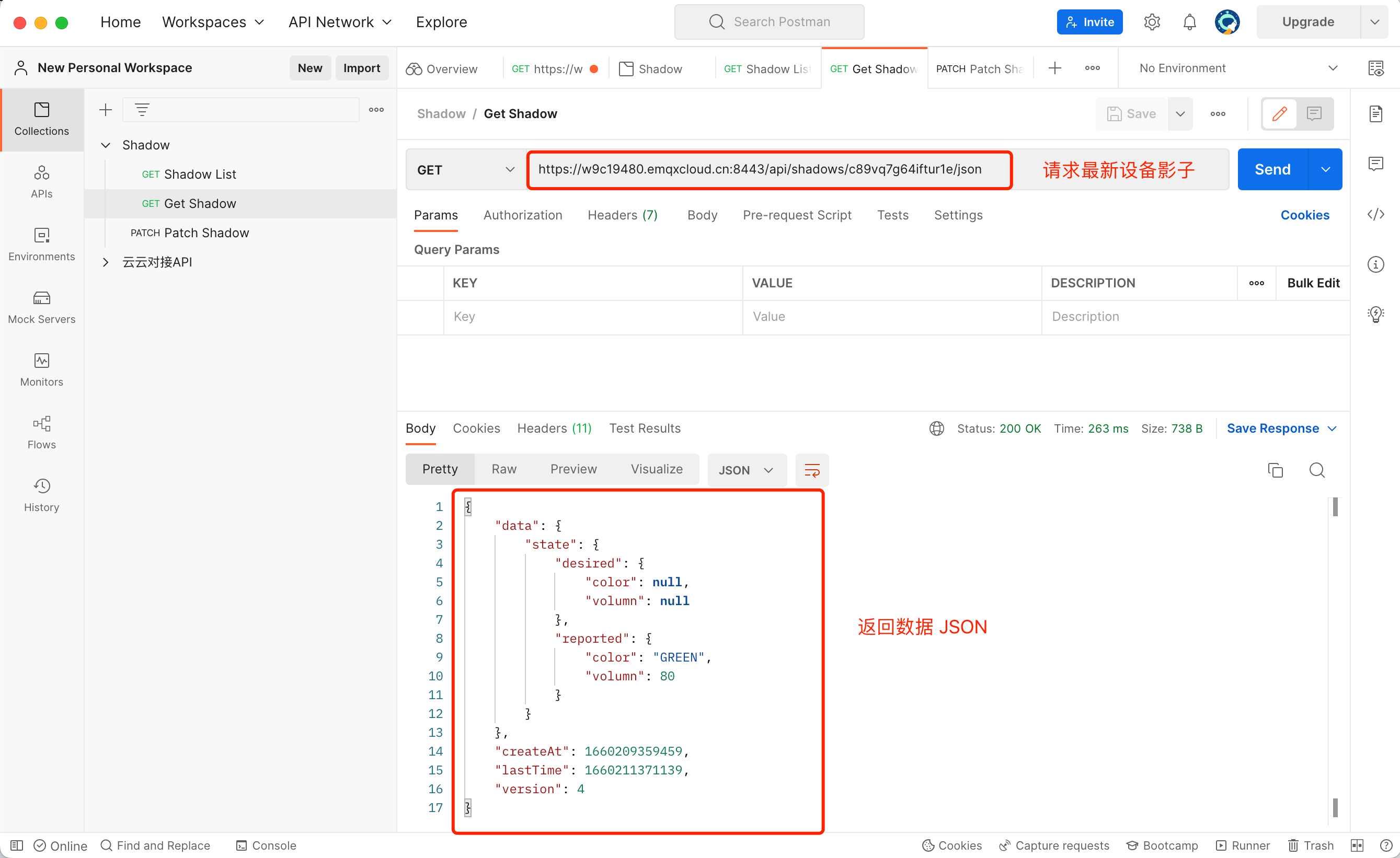Switch to comment mode icon
1400x858 pixels.
tap(1314, 113)
